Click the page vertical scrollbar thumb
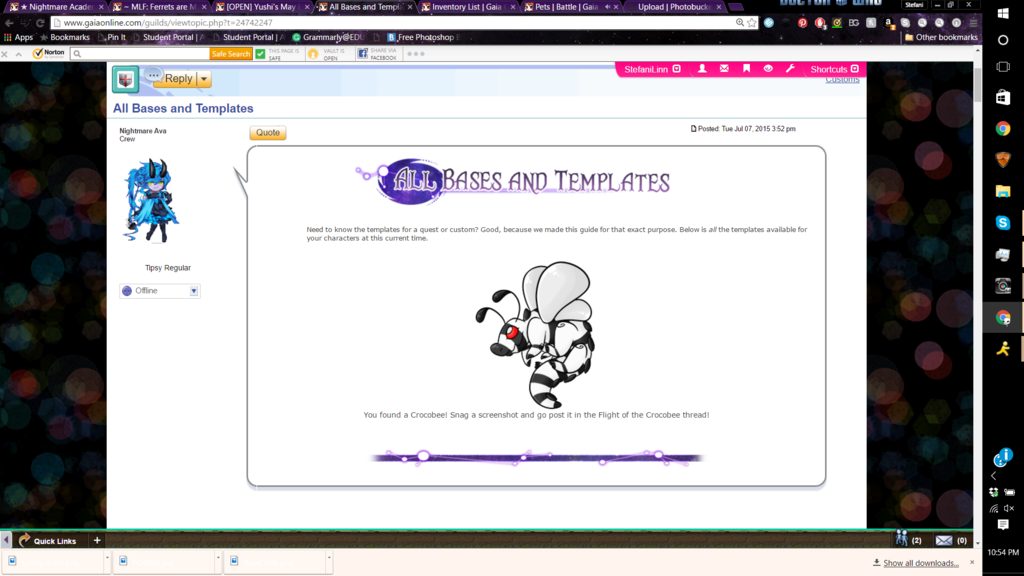 [x=977, y=85]
